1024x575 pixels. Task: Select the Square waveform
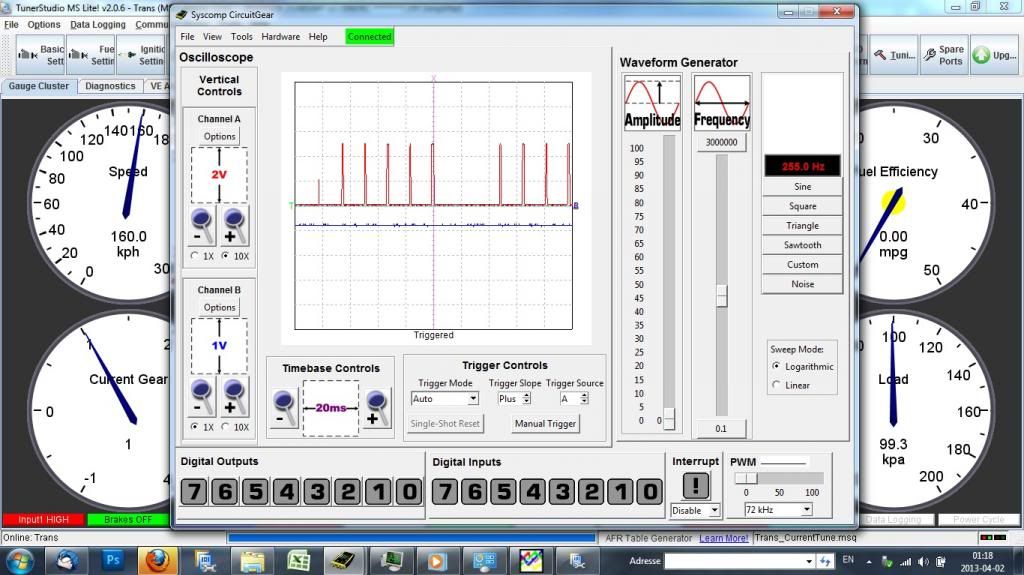803,206
